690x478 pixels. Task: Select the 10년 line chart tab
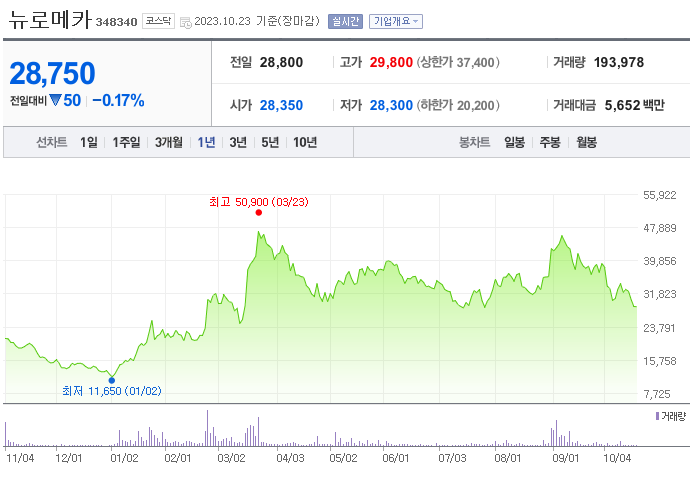tap(305, 142)
